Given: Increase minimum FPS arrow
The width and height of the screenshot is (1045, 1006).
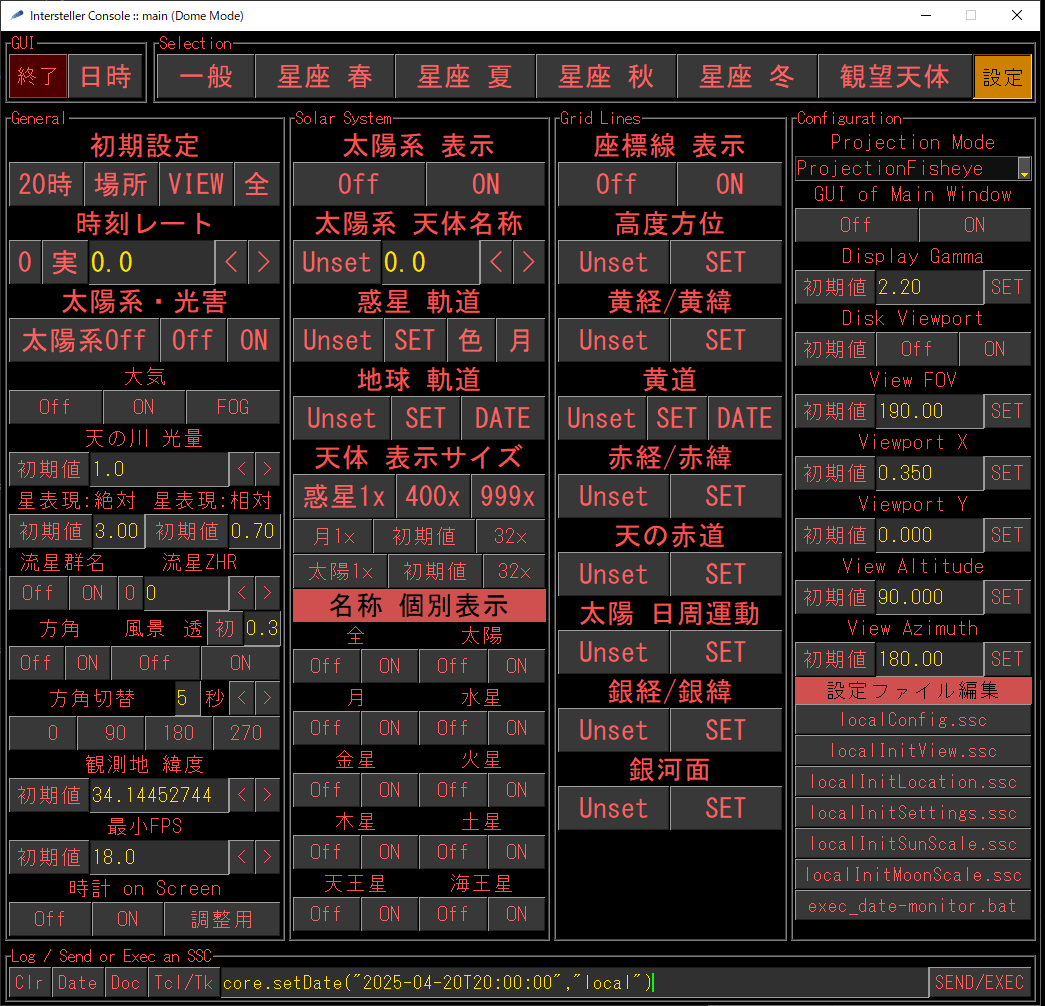Looking at the screenshot, I should tap(267, 857).
